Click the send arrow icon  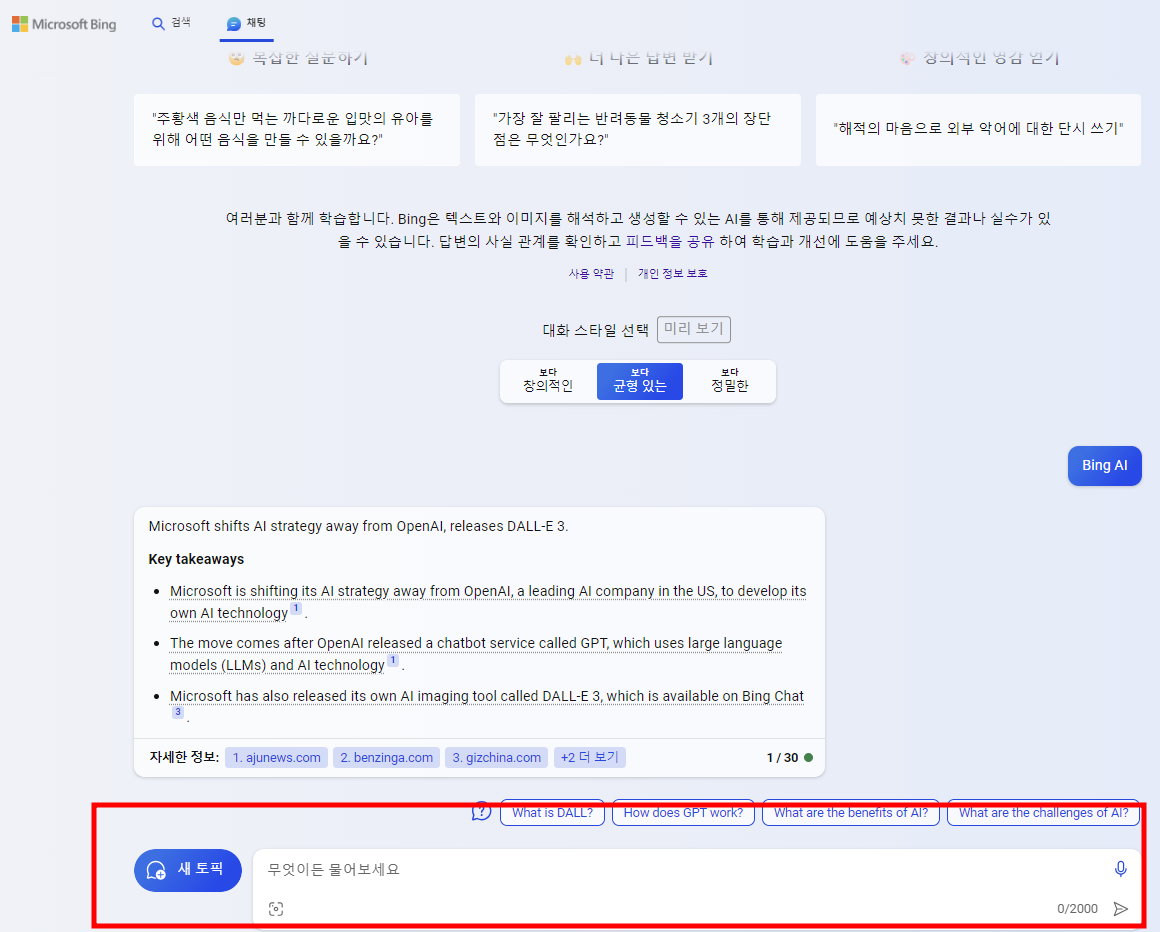click(x=1121, y=908)
